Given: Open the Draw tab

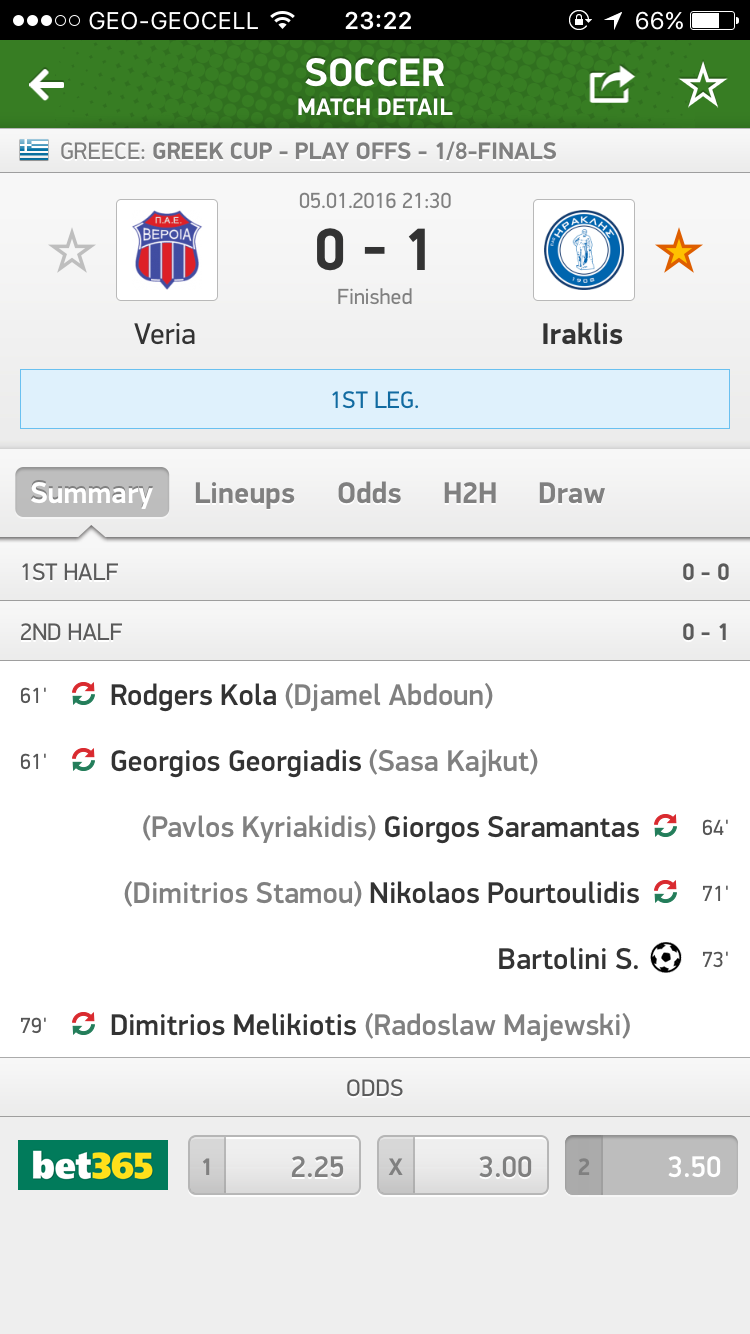Looking at the screenshot, I should point(571,493).
